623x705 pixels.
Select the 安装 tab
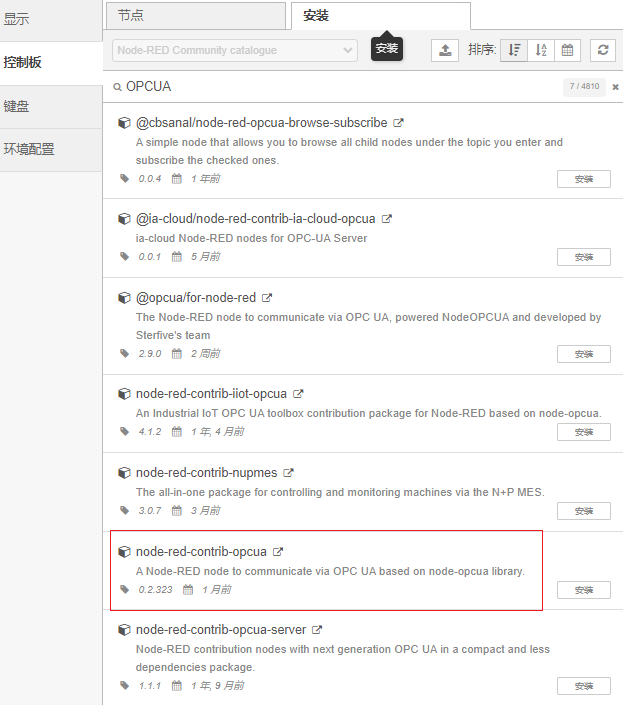coord(381,16)
